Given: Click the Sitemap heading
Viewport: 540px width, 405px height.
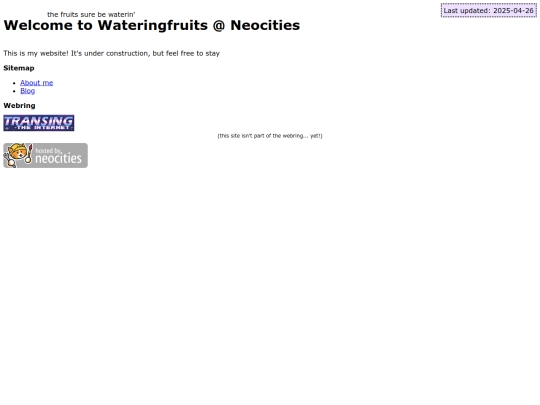Looking at the screenshot, I should [x=19, y=68].
